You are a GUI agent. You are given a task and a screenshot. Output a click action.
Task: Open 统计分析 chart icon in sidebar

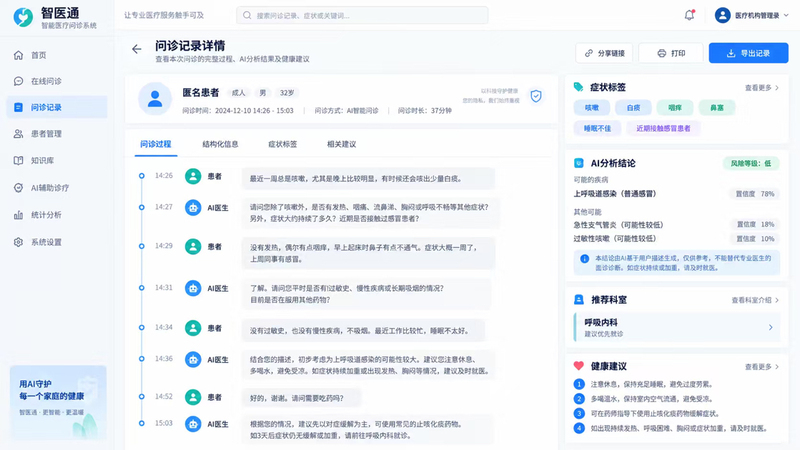point(18,215)
